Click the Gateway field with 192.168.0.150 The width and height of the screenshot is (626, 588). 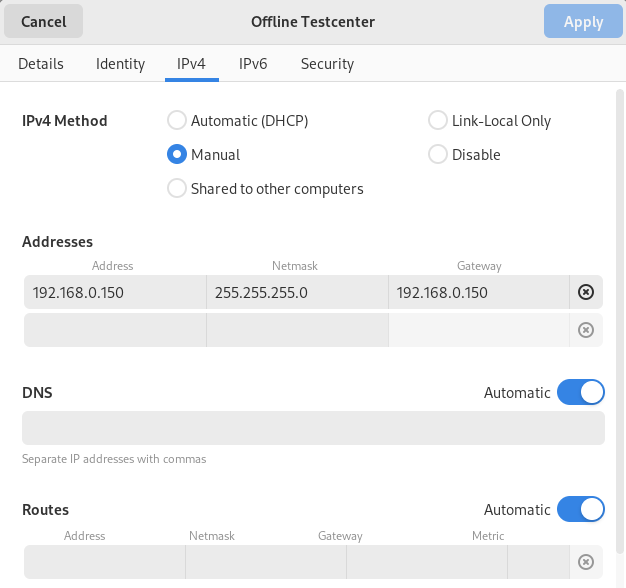coord(477,293)
